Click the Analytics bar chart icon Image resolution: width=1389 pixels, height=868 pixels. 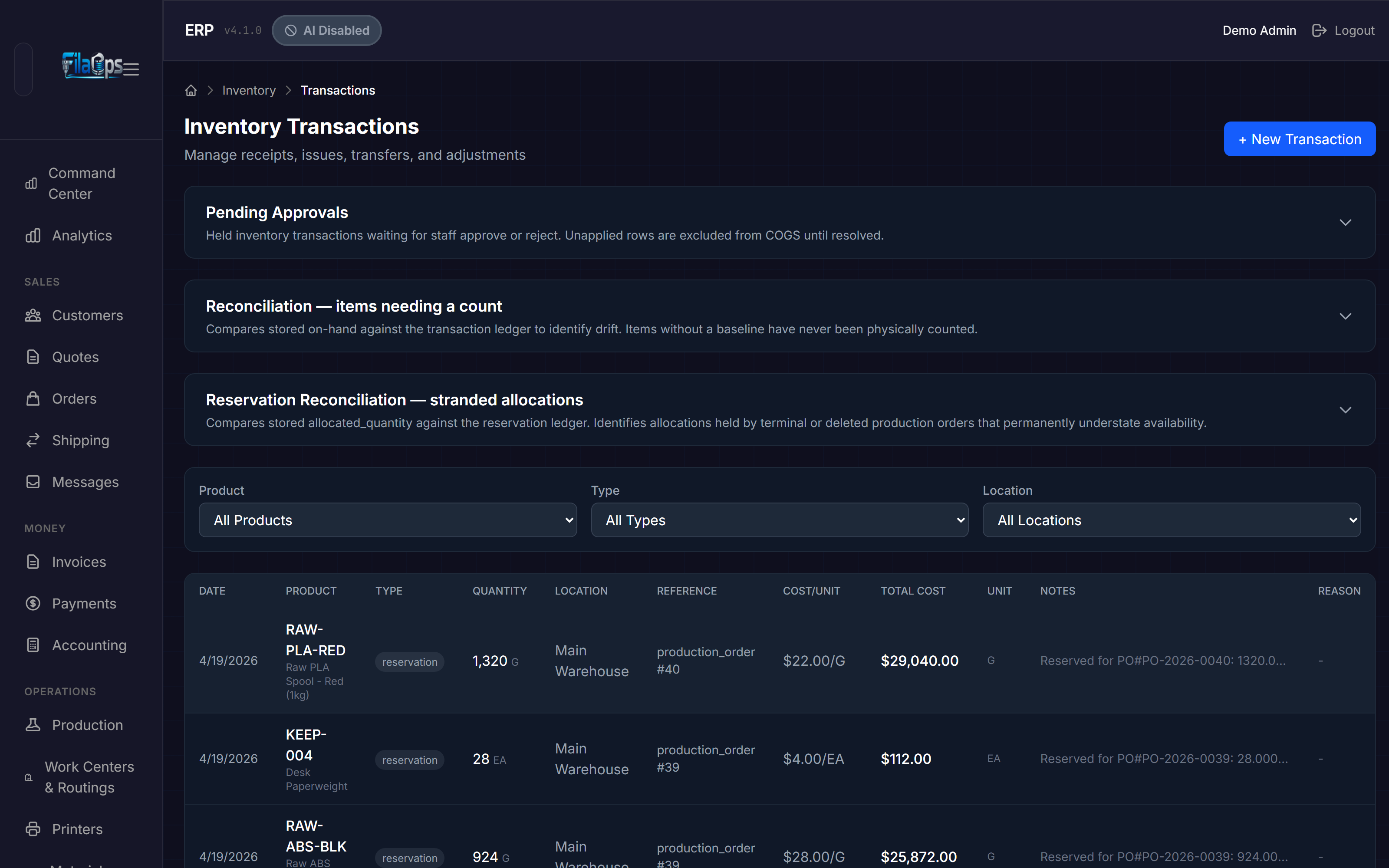(x=33, y=235)
